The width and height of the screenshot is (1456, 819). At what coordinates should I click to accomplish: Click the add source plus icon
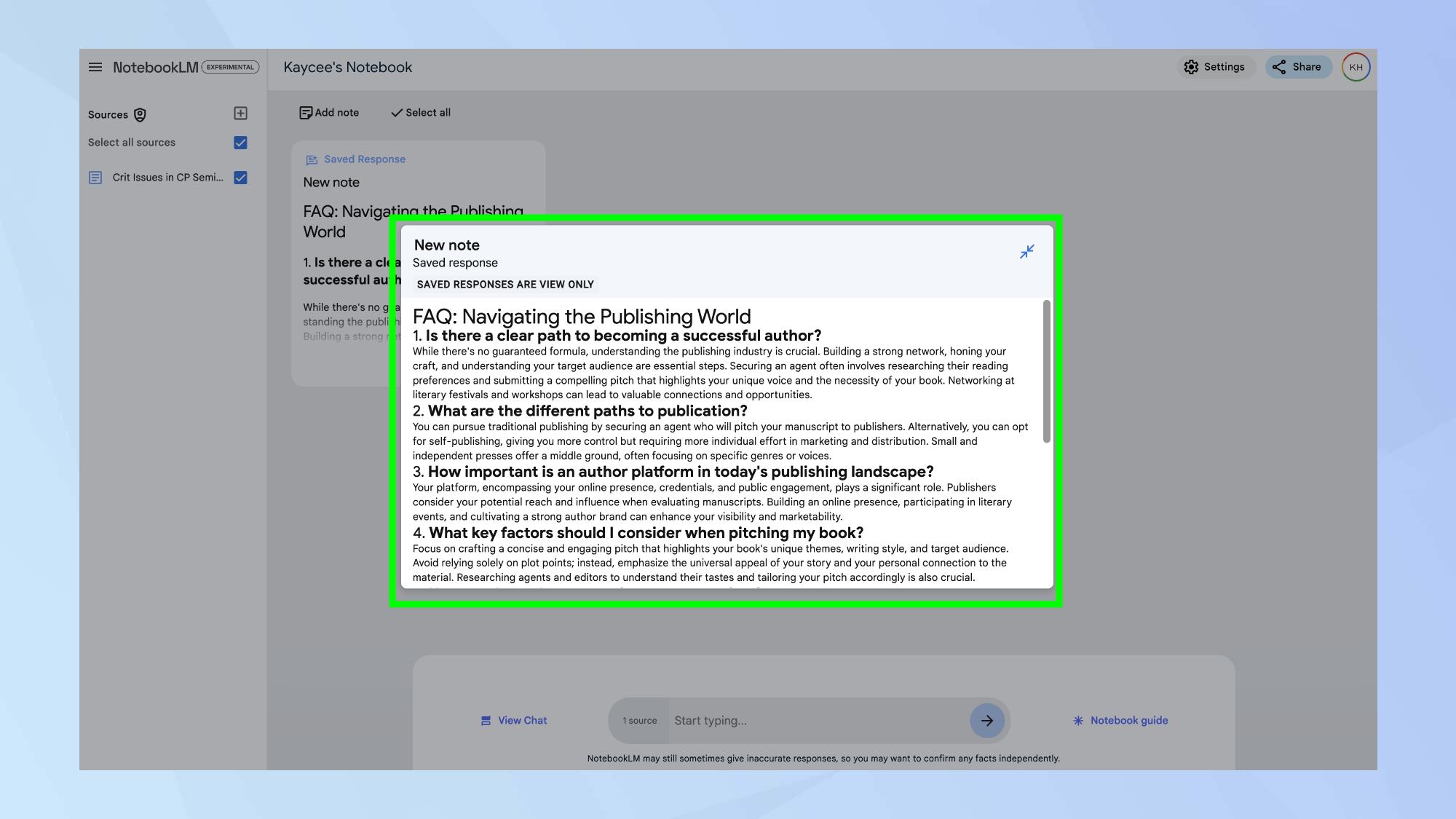tap(240, 113)
